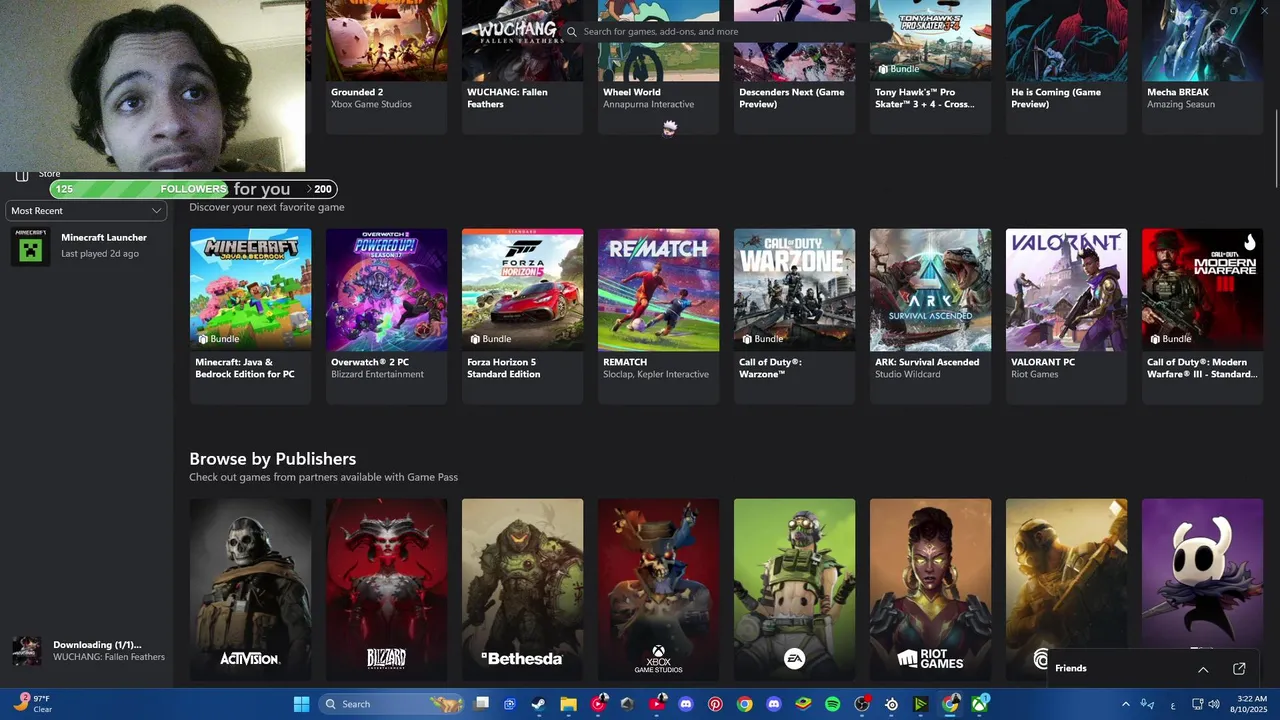Pop out the Friends panel
Screen dimensions: 1280x720
tap(1239, 669)
